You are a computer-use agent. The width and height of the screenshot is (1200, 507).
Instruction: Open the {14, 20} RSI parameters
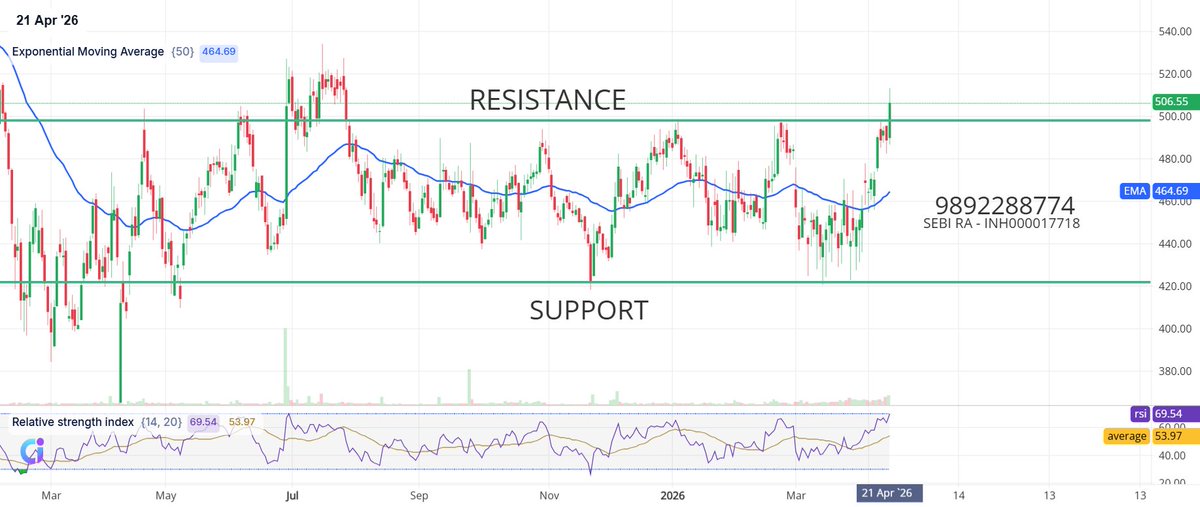point(161,422)
